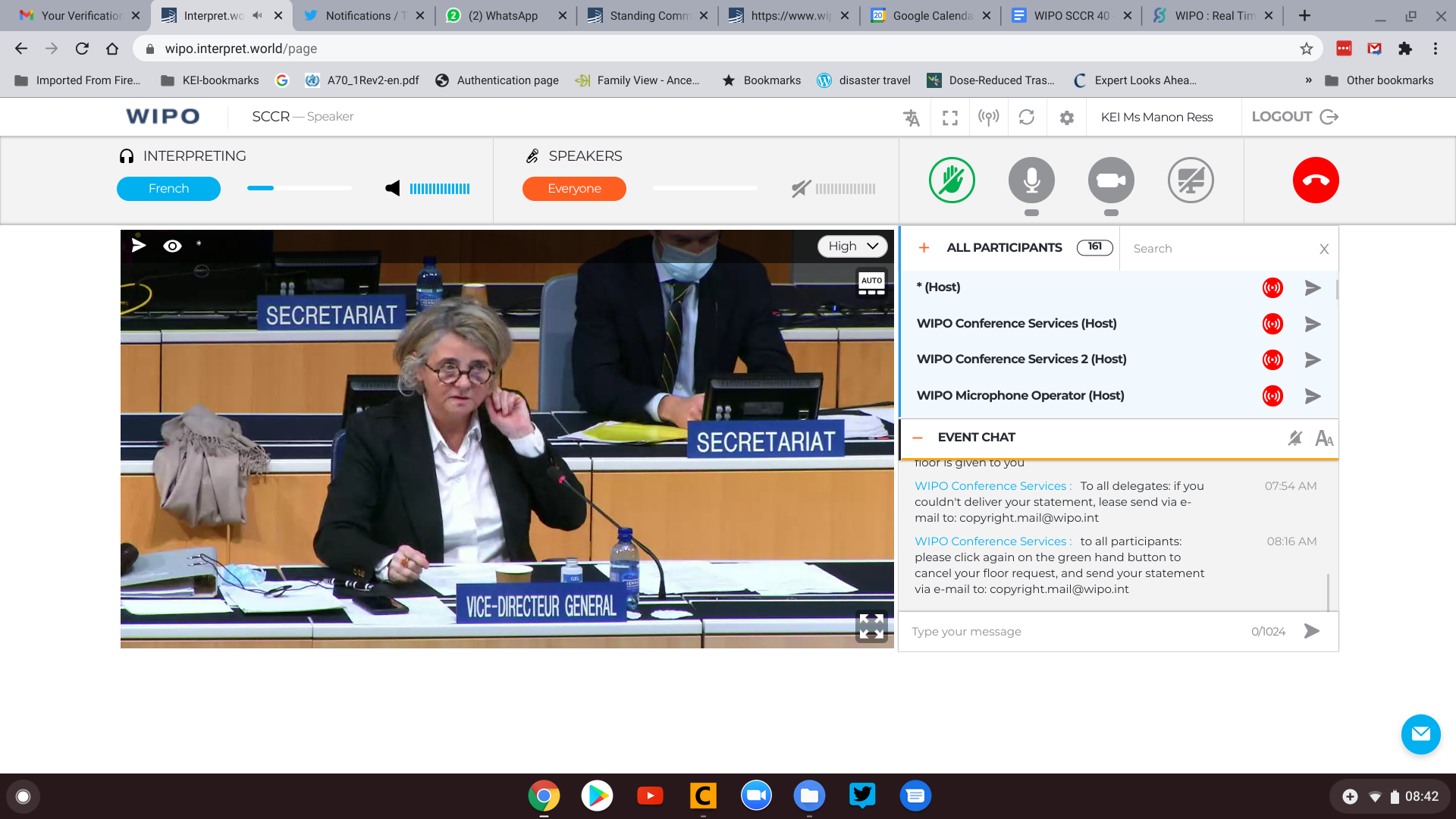
Task: Open the Other bookmarks folder
Action: tap(1379, 80)
